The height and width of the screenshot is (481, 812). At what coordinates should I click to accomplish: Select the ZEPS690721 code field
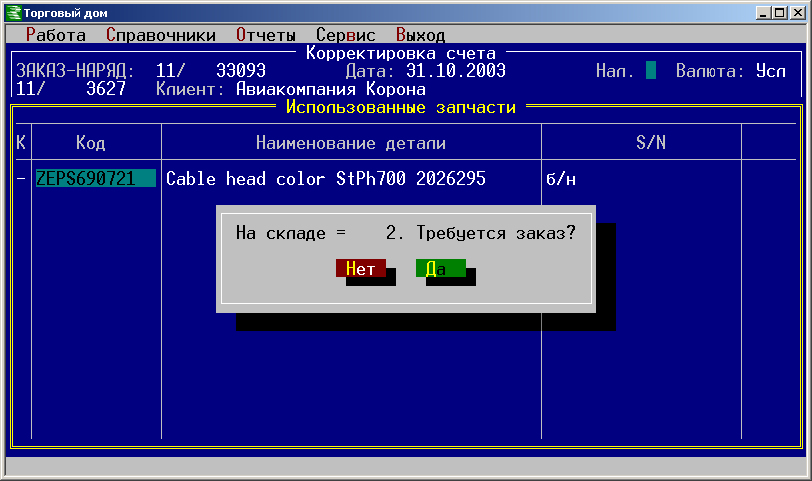click(x=95, y=178)
